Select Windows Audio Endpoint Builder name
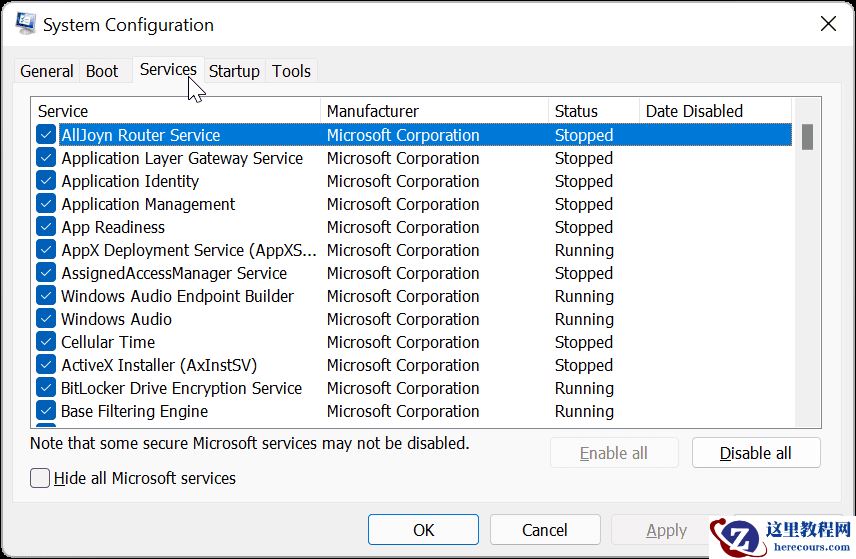This screenshot has width=856, height=559. pos(177,295)
